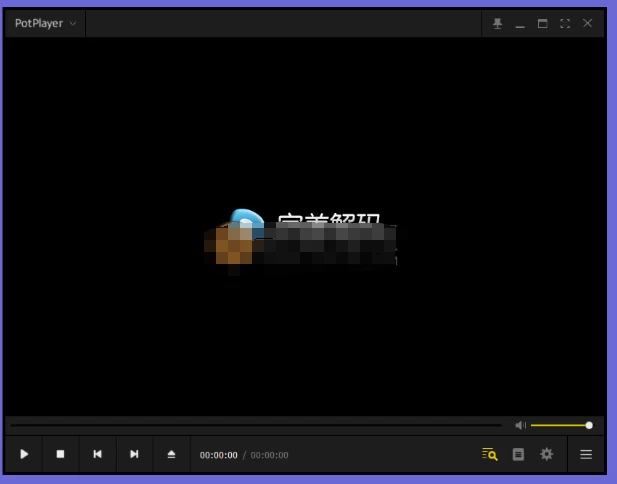Skip to the previous track
The image size is (617, 484).
pyautogui.click(x=97, y=454)
